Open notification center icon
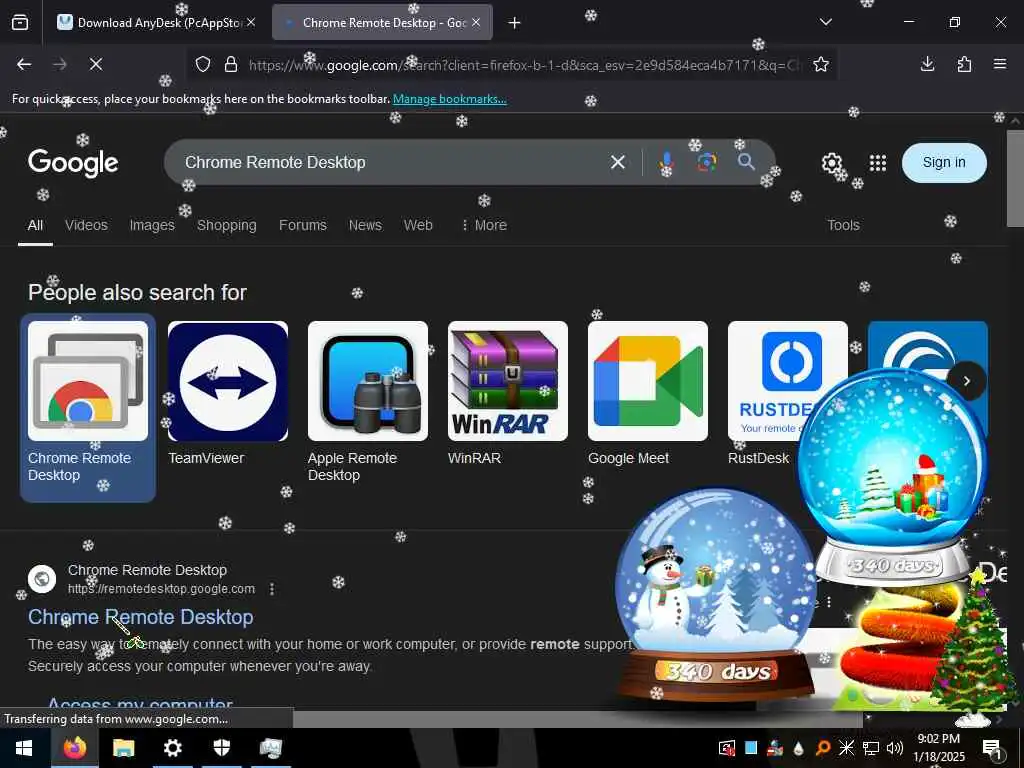 (x=992, y=748)
